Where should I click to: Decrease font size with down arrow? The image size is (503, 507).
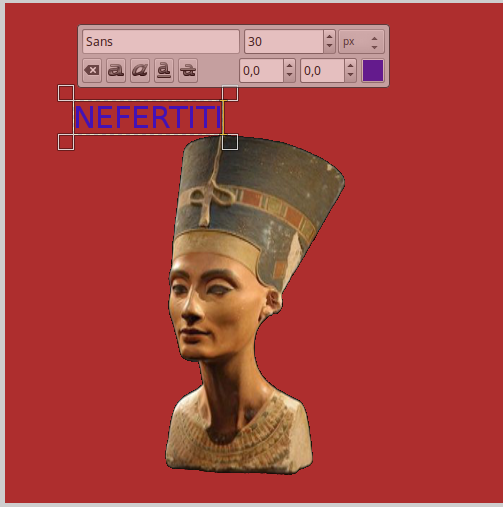329,47
